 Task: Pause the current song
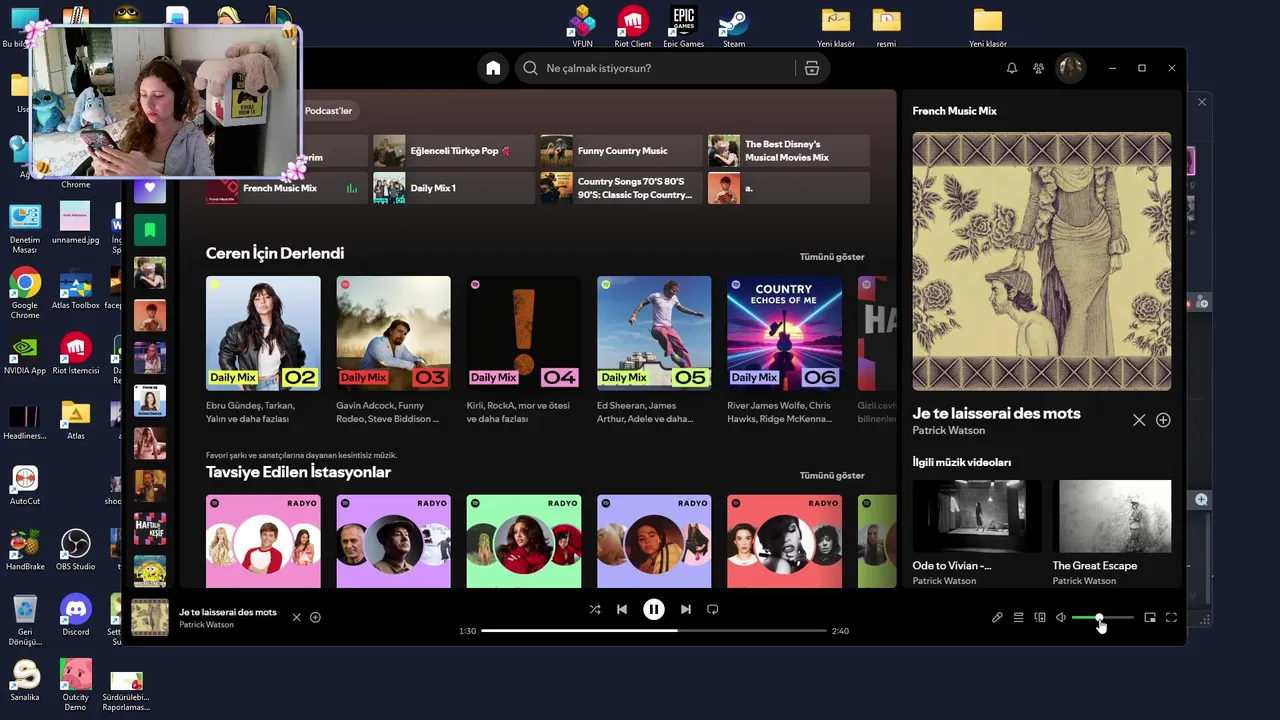click(654, 609)
